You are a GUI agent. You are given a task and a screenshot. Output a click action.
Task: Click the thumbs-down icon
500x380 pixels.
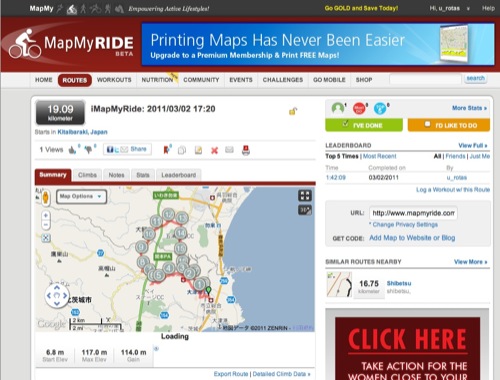coord(88,150)
